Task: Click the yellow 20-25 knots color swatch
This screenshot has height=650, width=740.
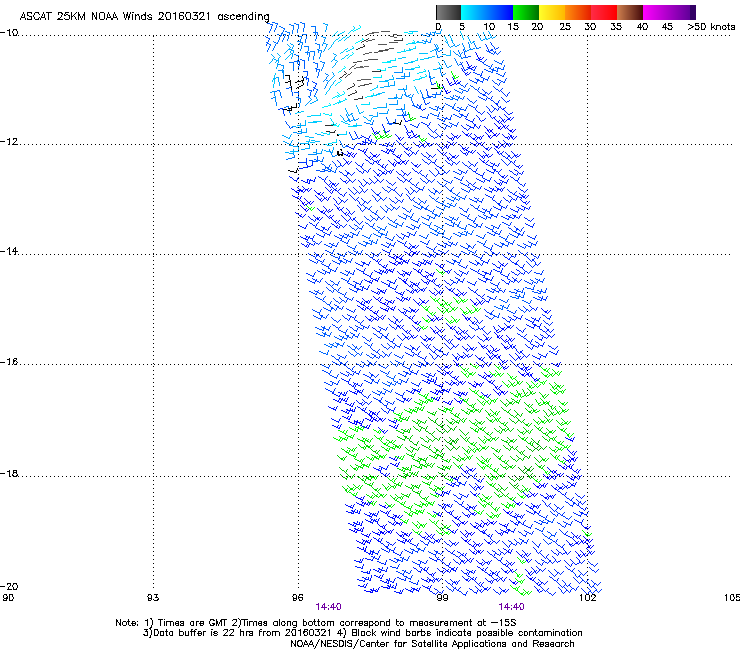Action: (x=552, y=12)
